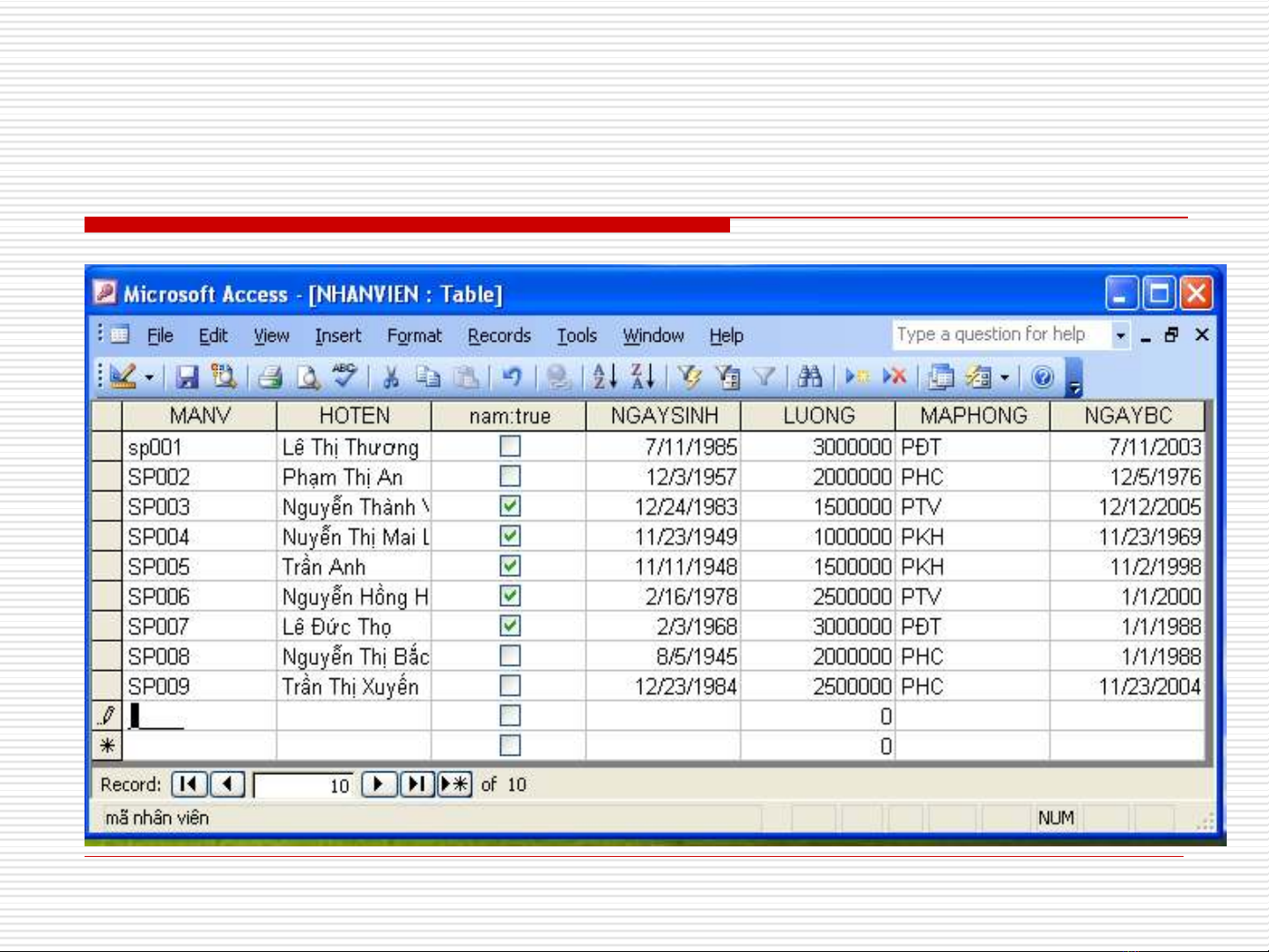1269x952 pixels.
Task: Click the Save icon in toolbar
Action: click(x=187, y=377)
